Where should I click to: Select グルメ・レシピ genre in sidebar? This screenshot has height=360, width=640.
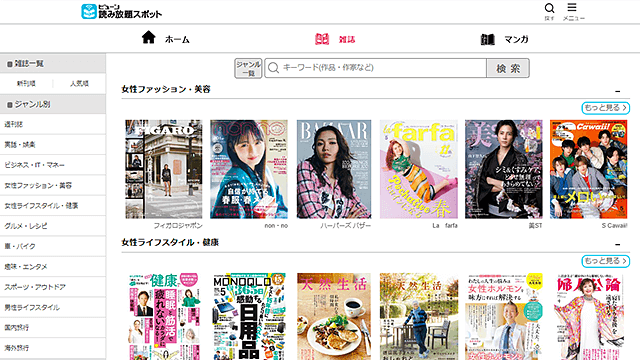point(53,226)
